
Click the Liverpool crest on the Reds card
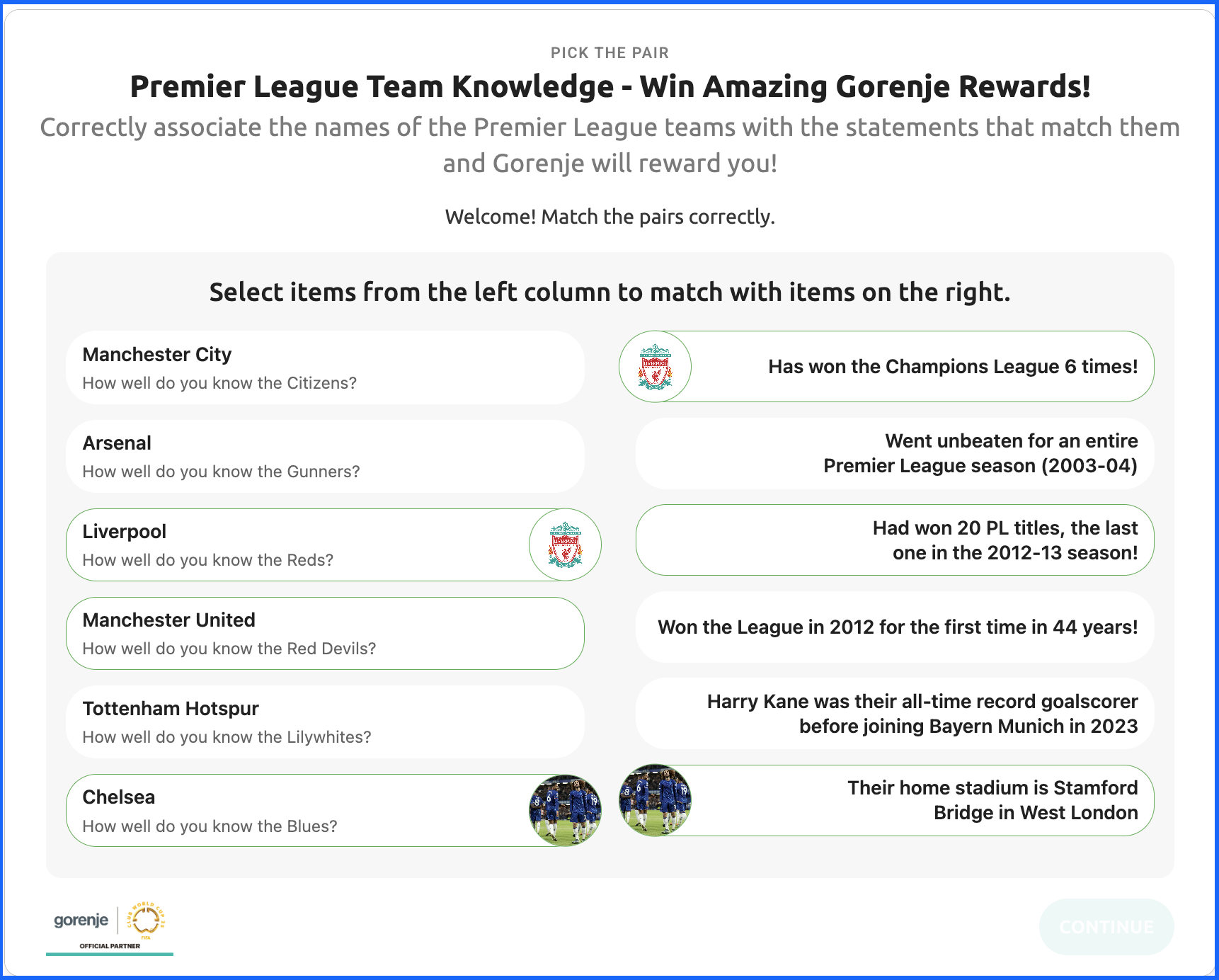565,545
